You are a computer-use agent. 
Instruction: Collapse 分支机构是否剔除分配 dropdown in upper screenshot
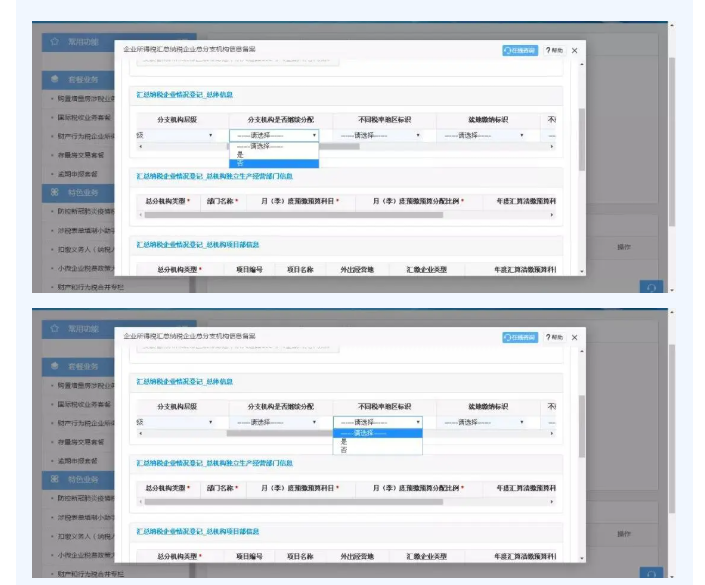[274, 135]
